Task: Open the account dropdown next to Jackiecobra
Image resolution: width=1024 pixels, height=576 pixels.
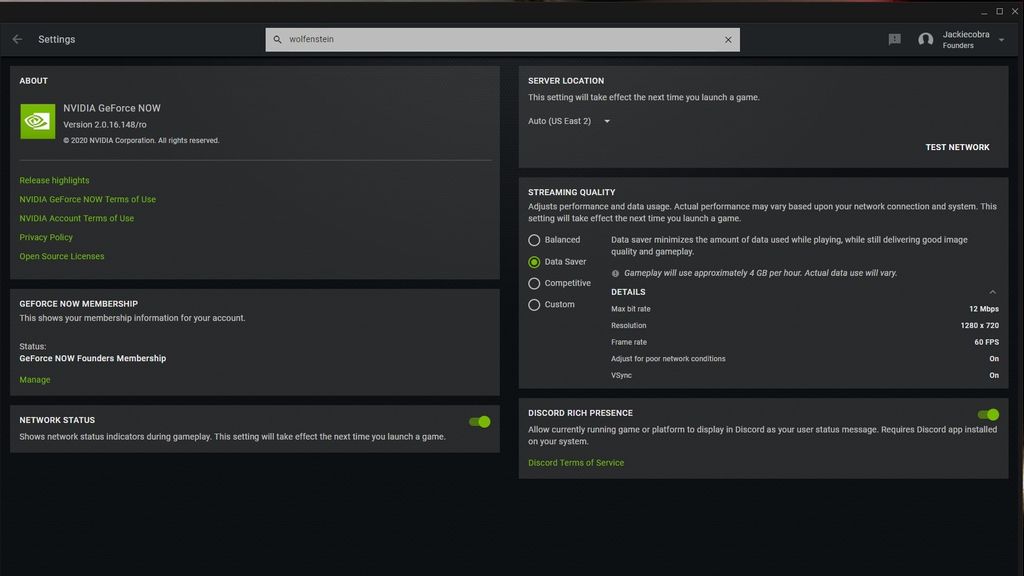Action: (x=1000, y=39)
